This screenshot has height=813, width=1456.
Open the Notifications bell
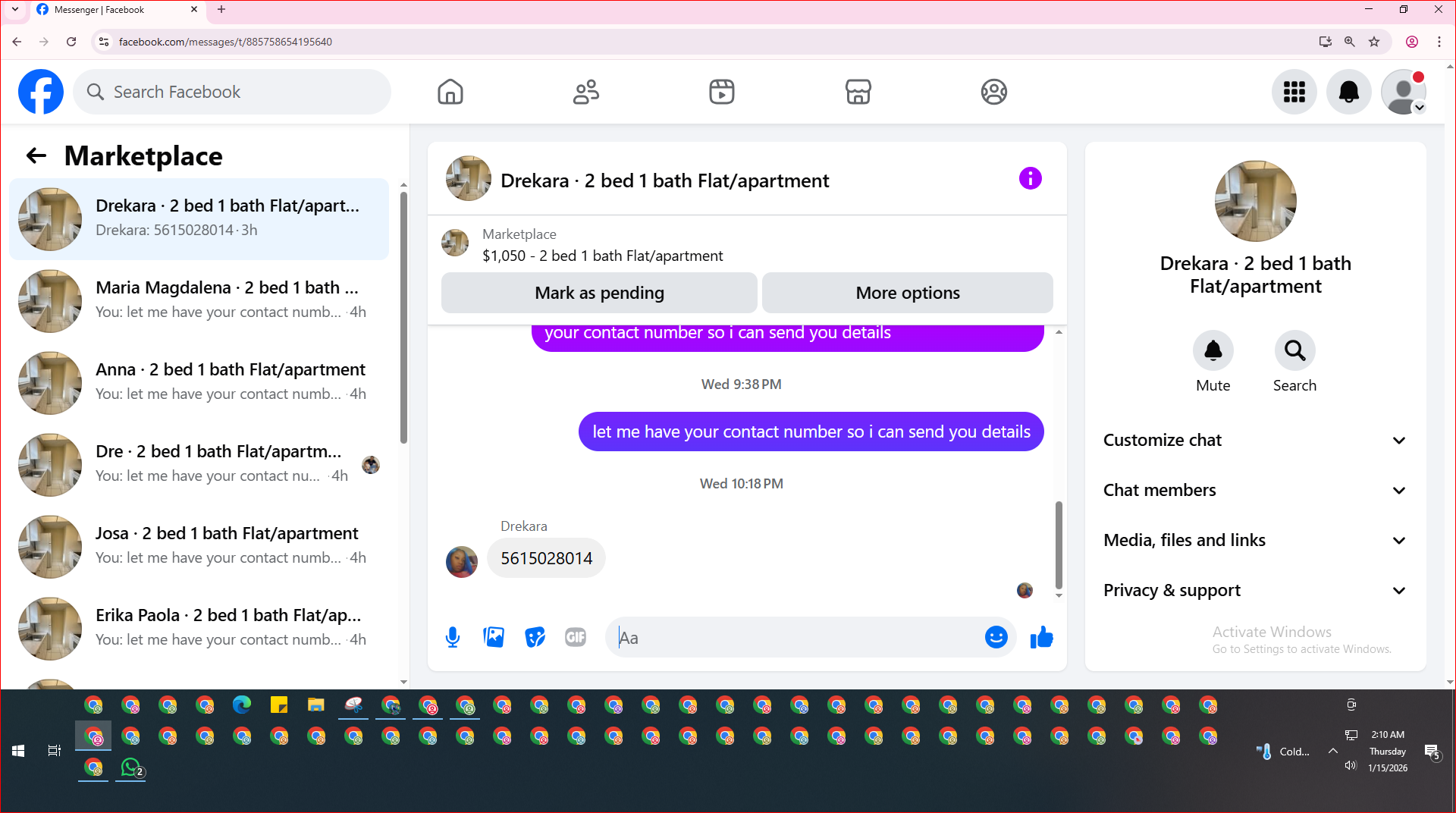(x=1349, y=92)
